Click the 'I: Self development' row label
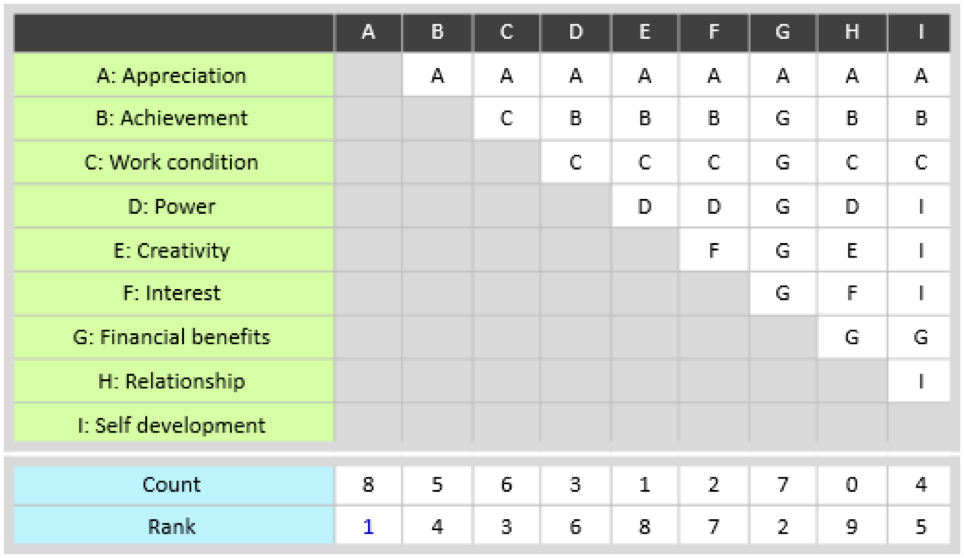 click(x=173, y=425)
